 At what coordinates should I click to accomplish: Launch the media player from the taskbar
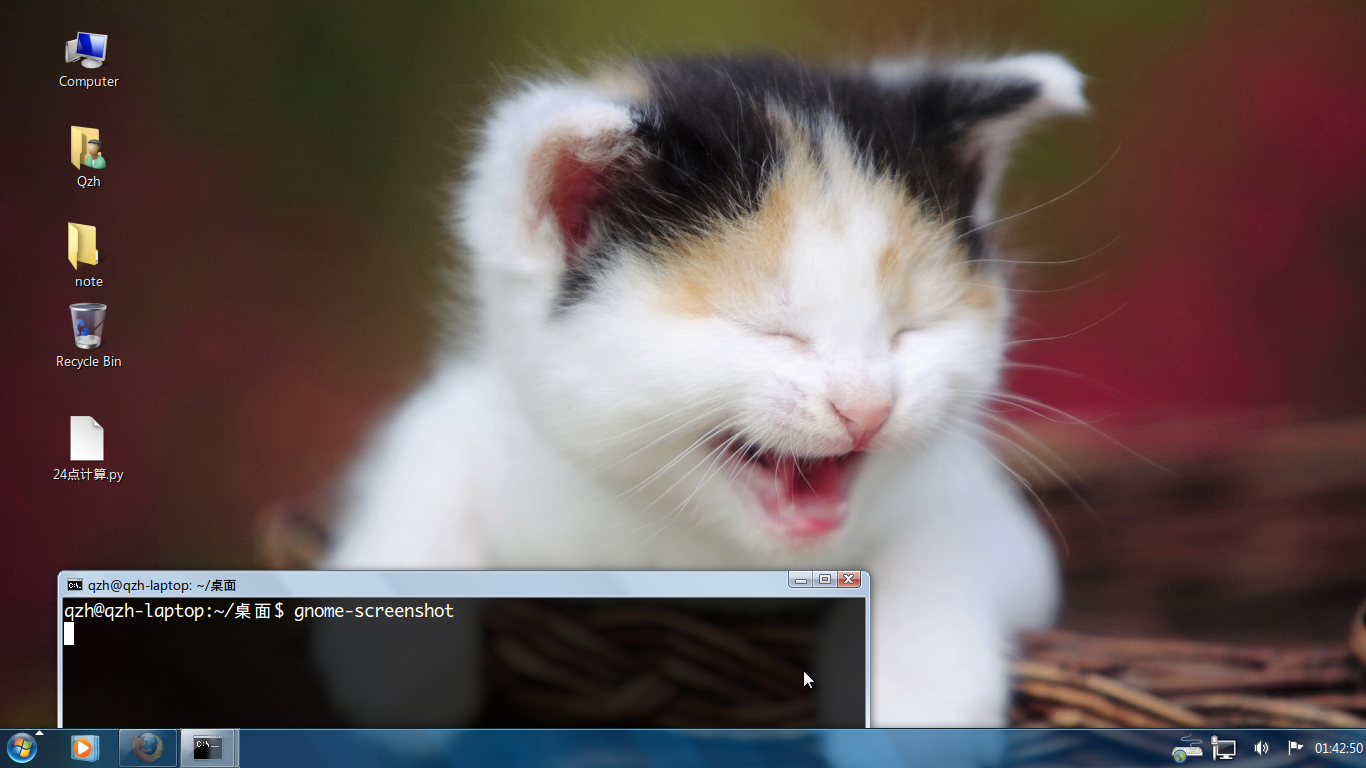85,747
